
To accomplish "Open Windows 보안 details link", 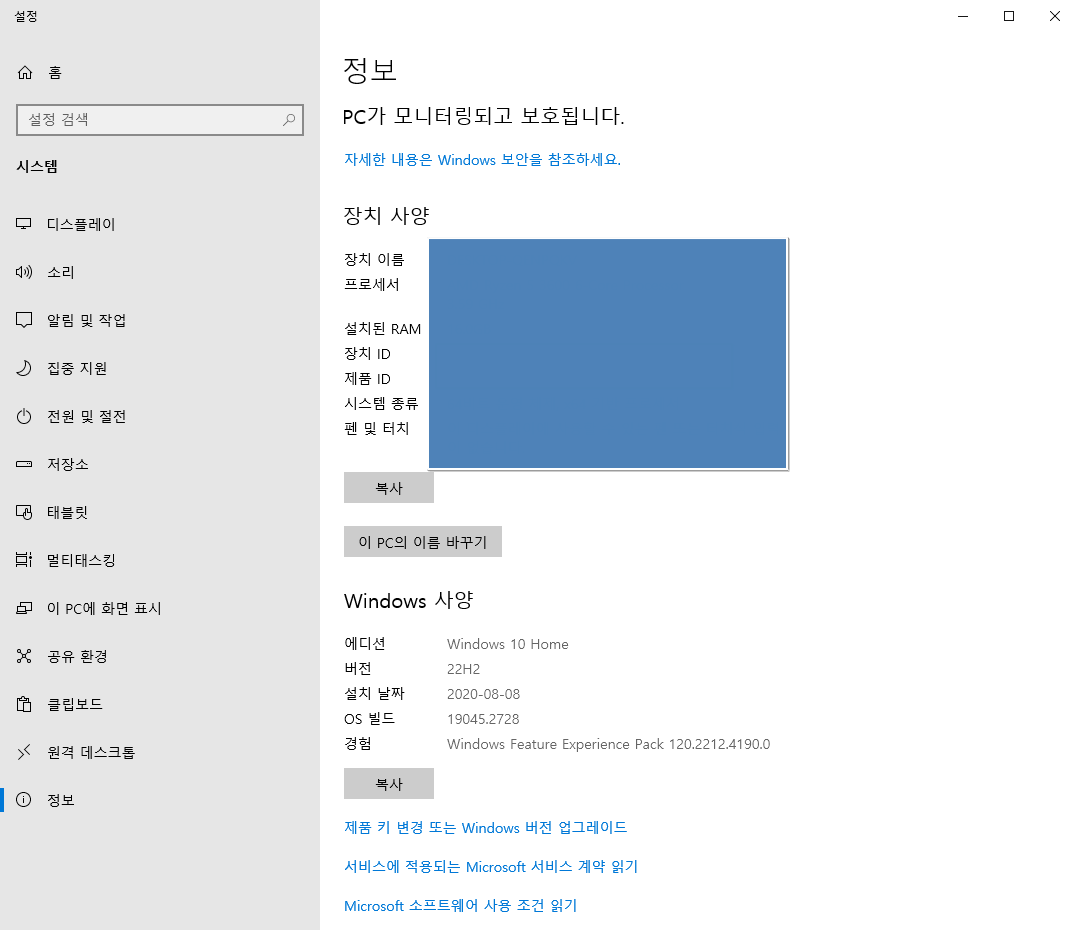I will [x=482, y=160].
